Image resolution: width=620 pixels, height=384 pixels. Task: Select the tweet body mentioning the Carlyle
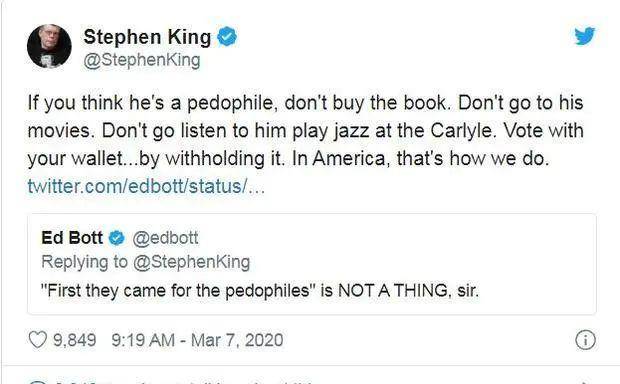click(305, 131)
